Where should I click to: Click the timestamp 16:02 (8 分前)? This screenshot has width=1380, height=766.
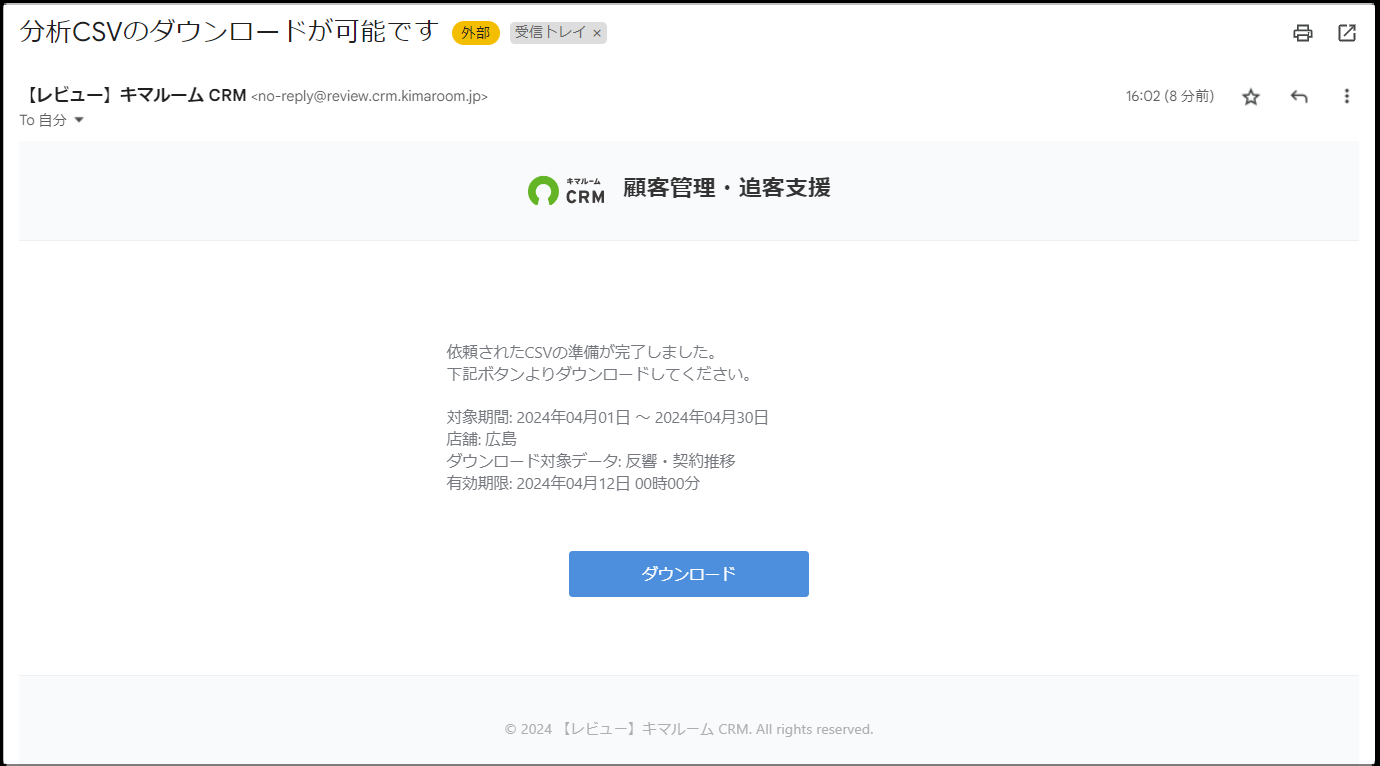(x=1170, y=97)
